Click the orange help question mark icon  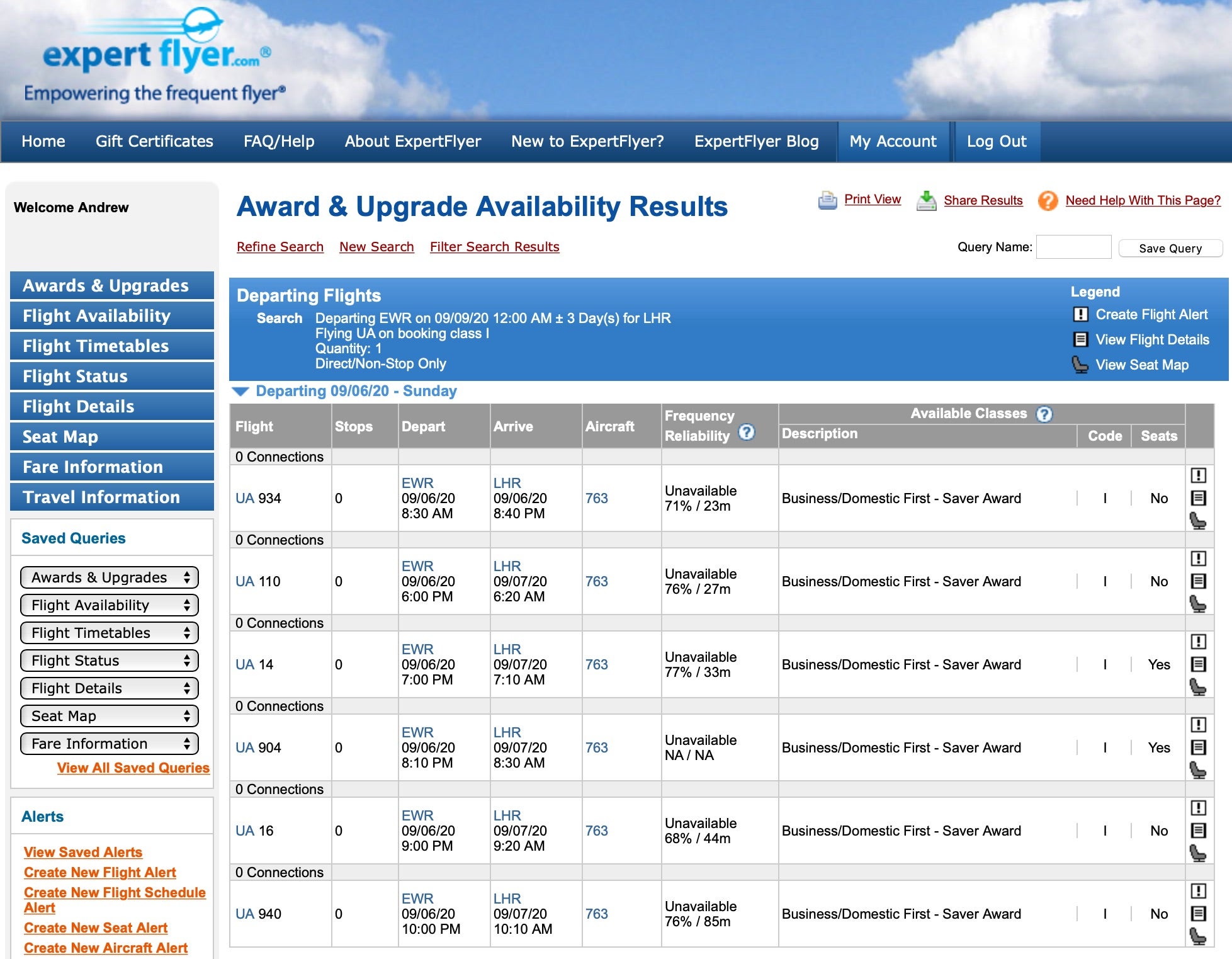(1048, 201)
